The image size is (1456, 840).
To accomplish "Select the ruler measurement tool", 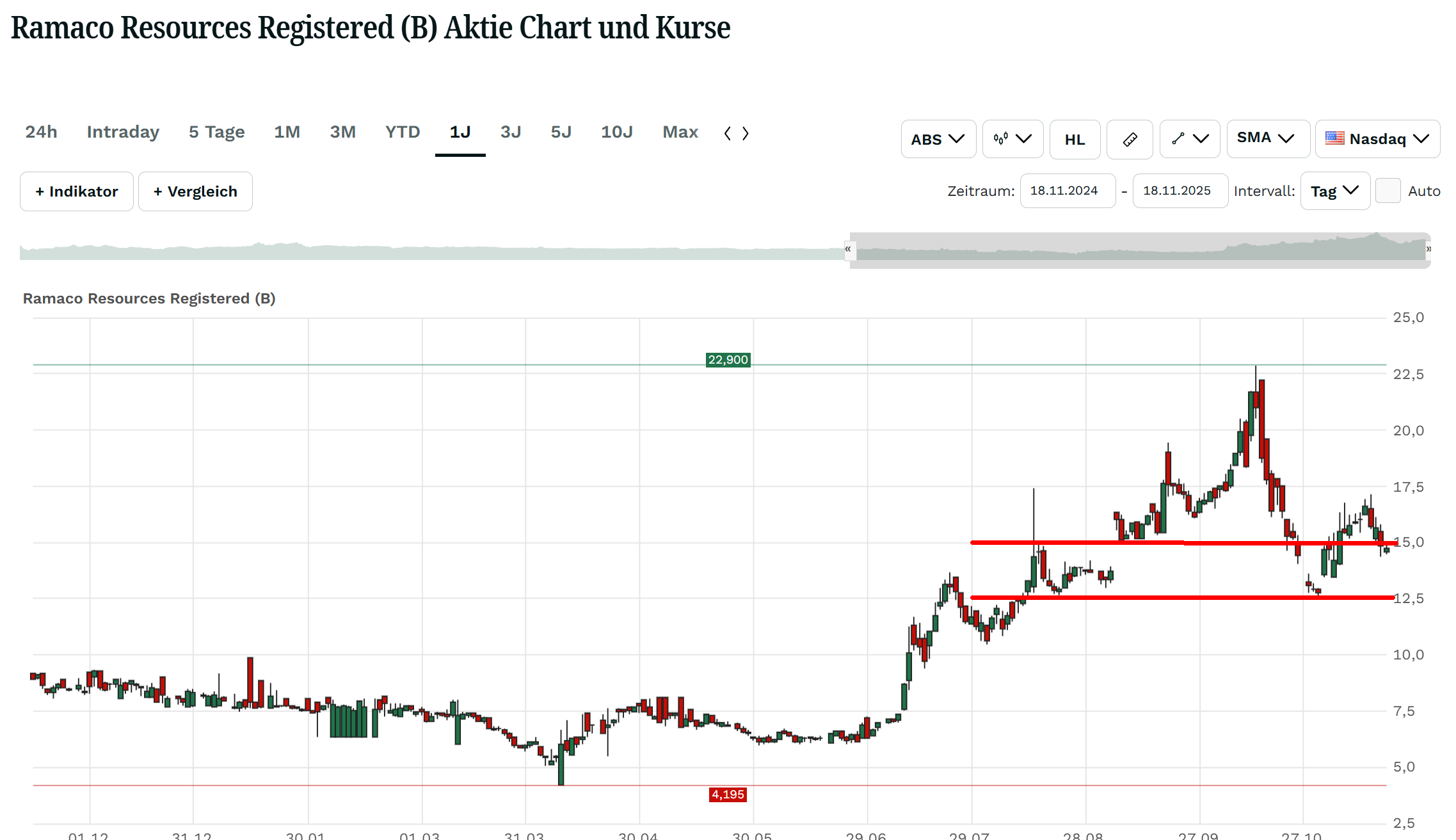I will (x=1130, y=139).
